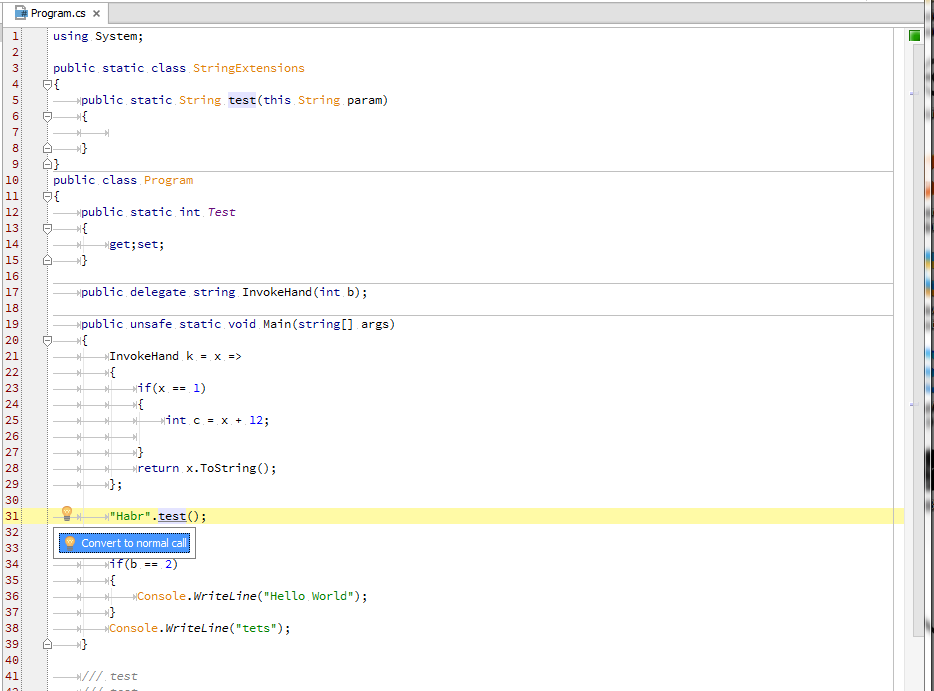The height and width of the screenshot is (691, 934).
Task: Collapse the Program class fold marker
Action: pos(47,195)
